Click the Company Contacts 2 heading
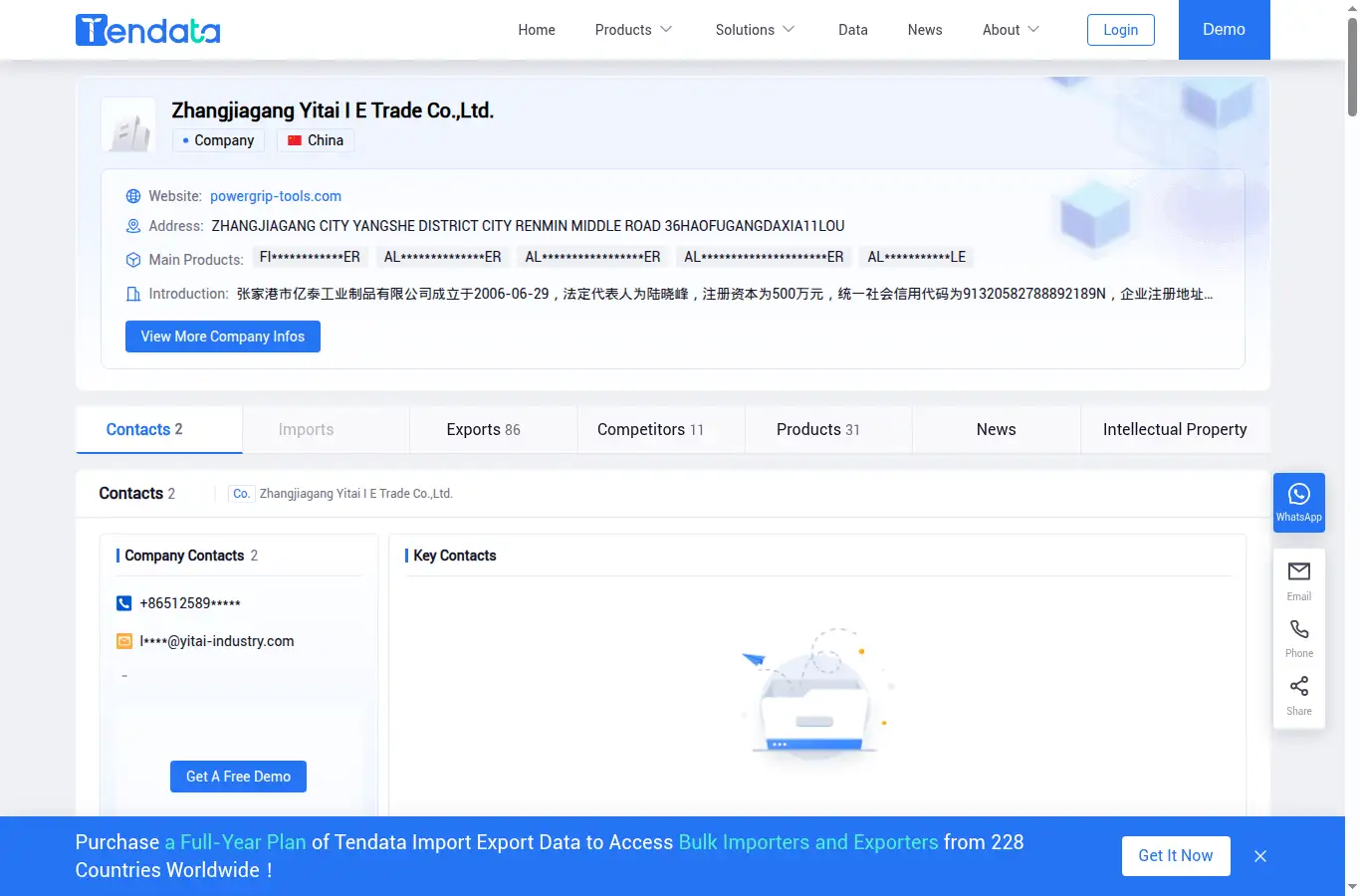Image resolution: width=1360 pixels, height=896 pixels. (191, 556)
